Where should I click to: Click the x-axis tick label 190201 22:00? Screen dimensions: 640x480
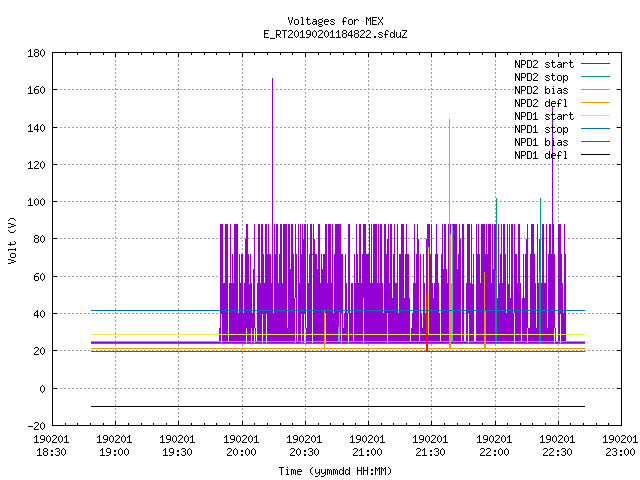coord(494,445)
